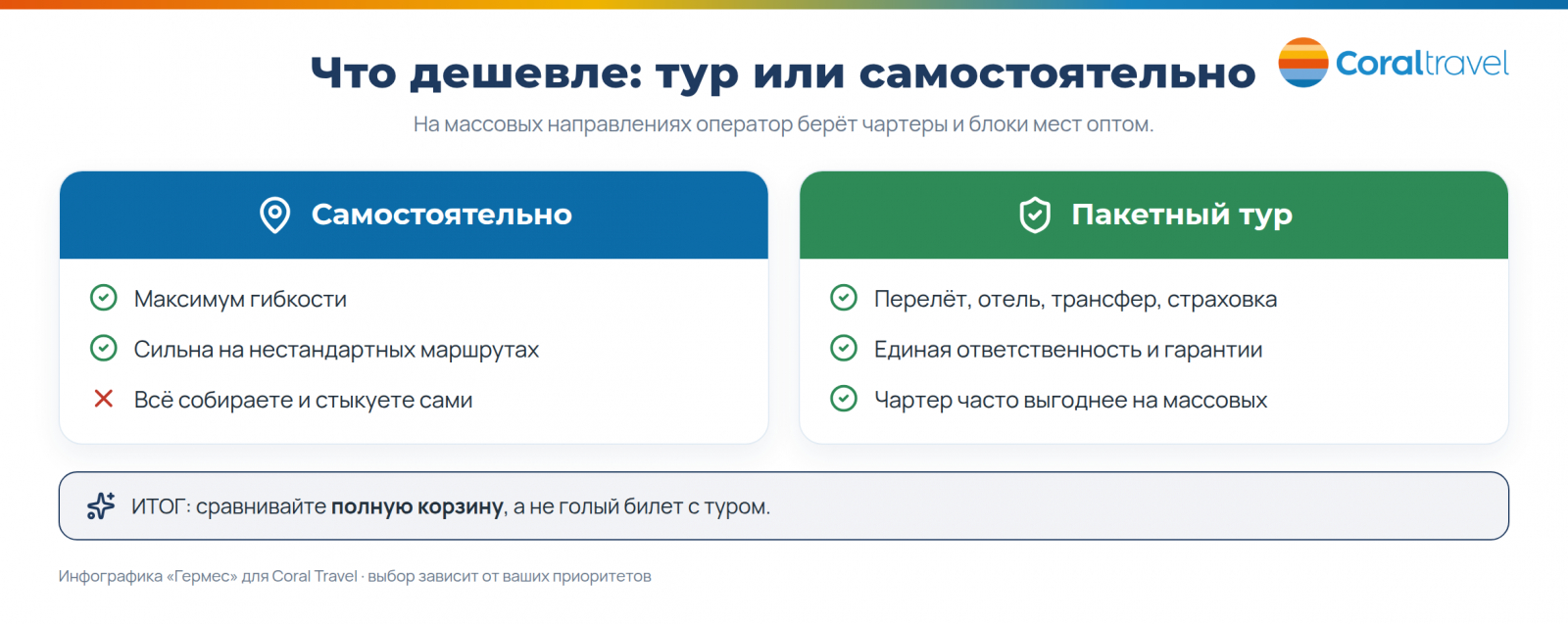
Task: Click the subtitle about чартеры и блоки мест
Action: [783, 124]
